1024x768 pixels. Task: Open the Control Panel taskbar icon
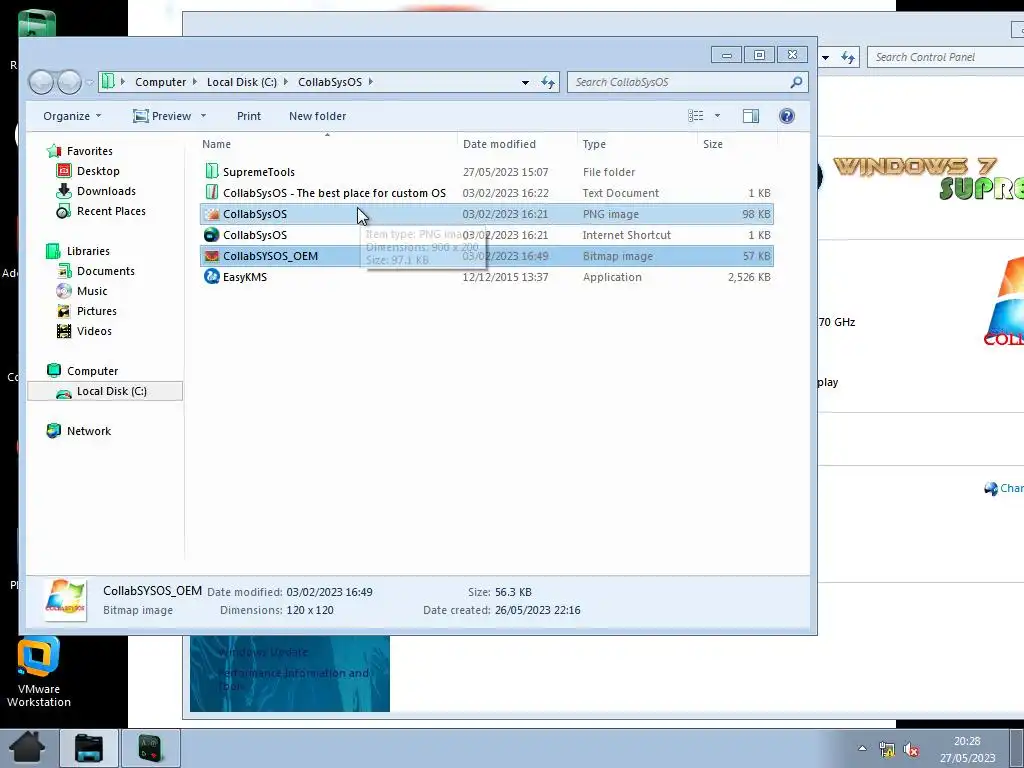pos(150,748)
